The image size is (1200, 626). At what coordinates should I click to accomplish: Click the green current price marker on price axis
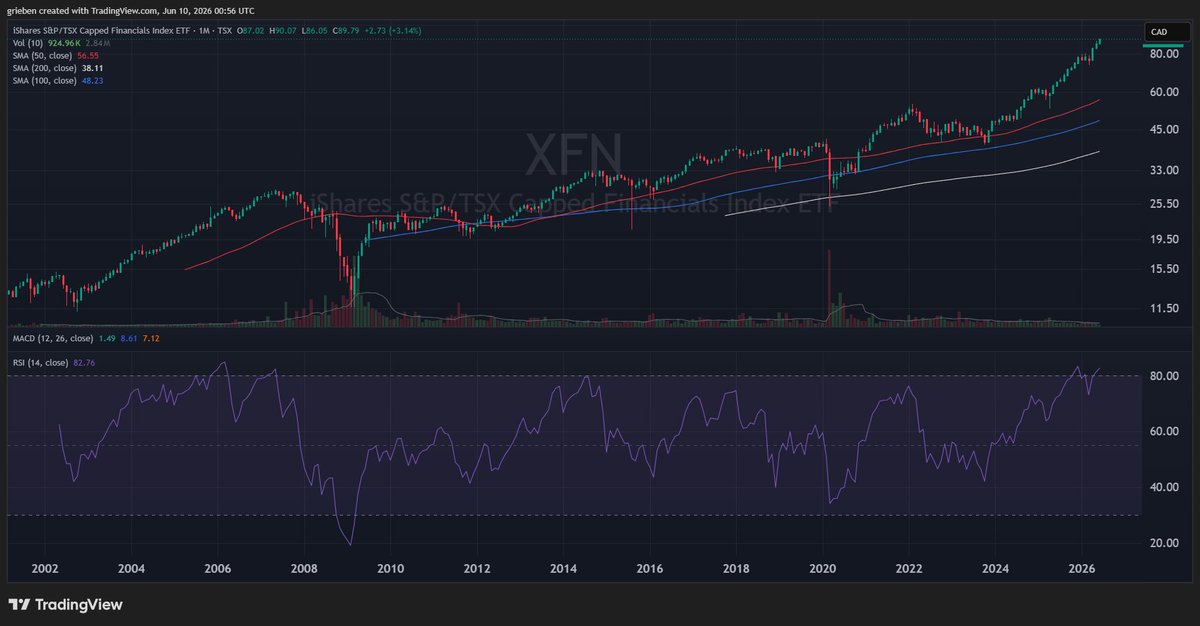1162,46
